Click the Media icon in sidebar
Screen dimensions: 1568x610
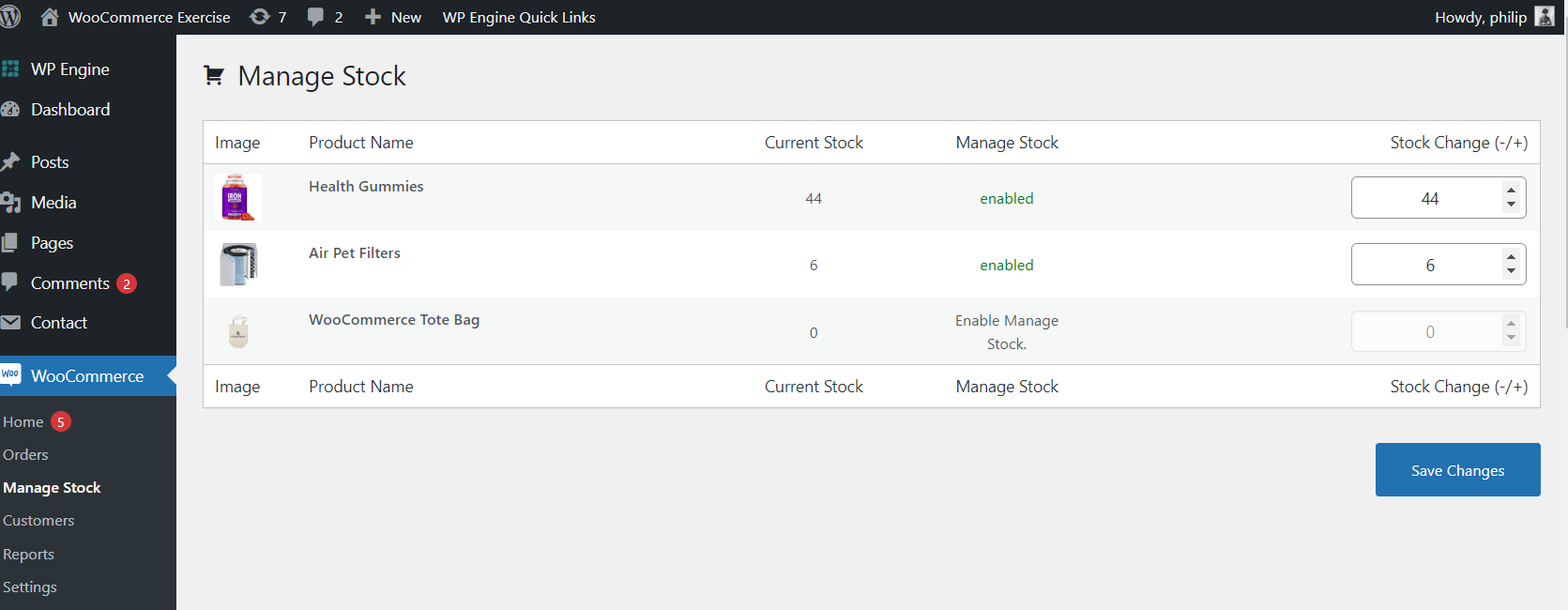[10, 202]
